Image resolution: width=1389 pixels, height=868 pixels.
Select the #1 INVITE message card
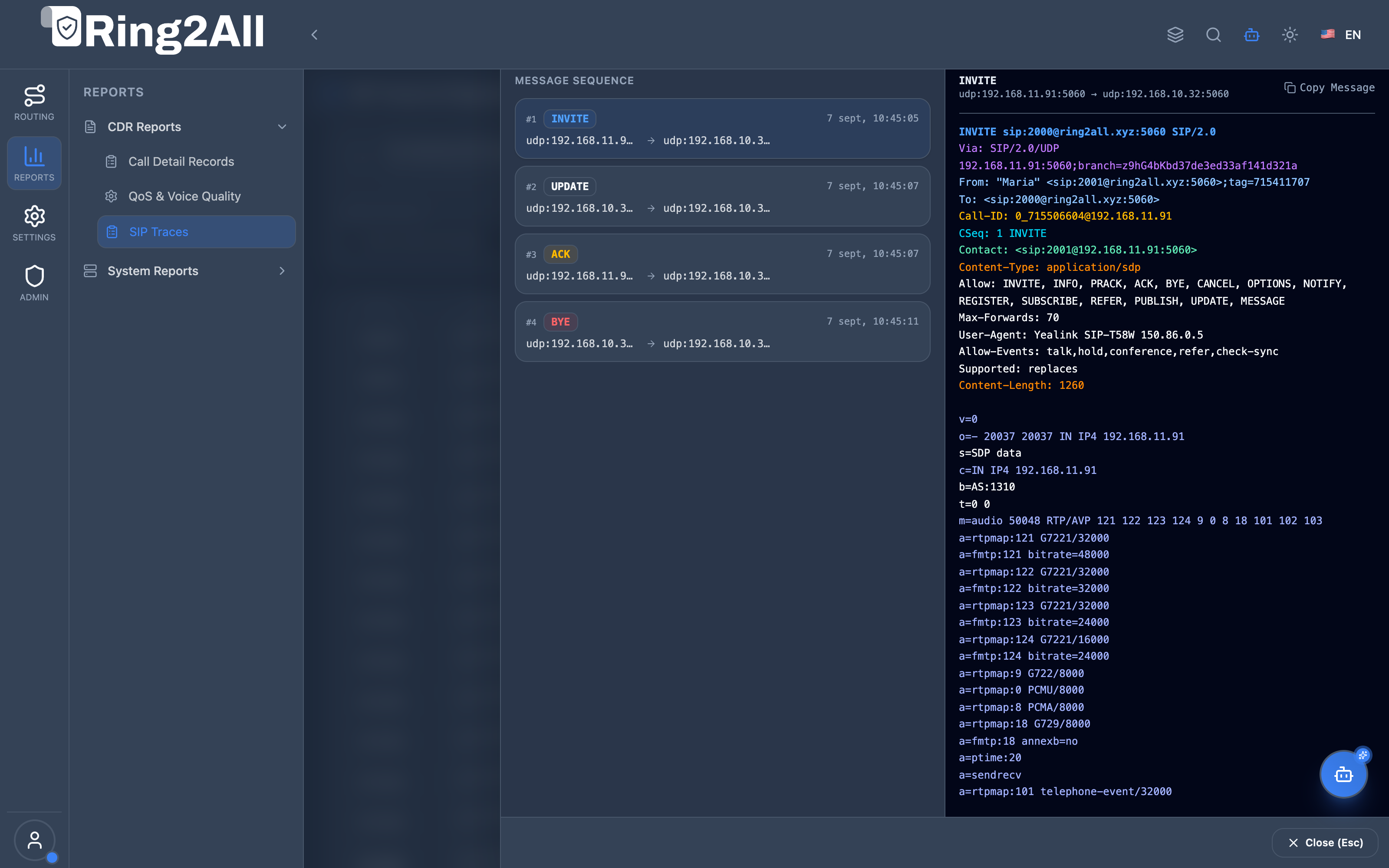pos(722,128)
